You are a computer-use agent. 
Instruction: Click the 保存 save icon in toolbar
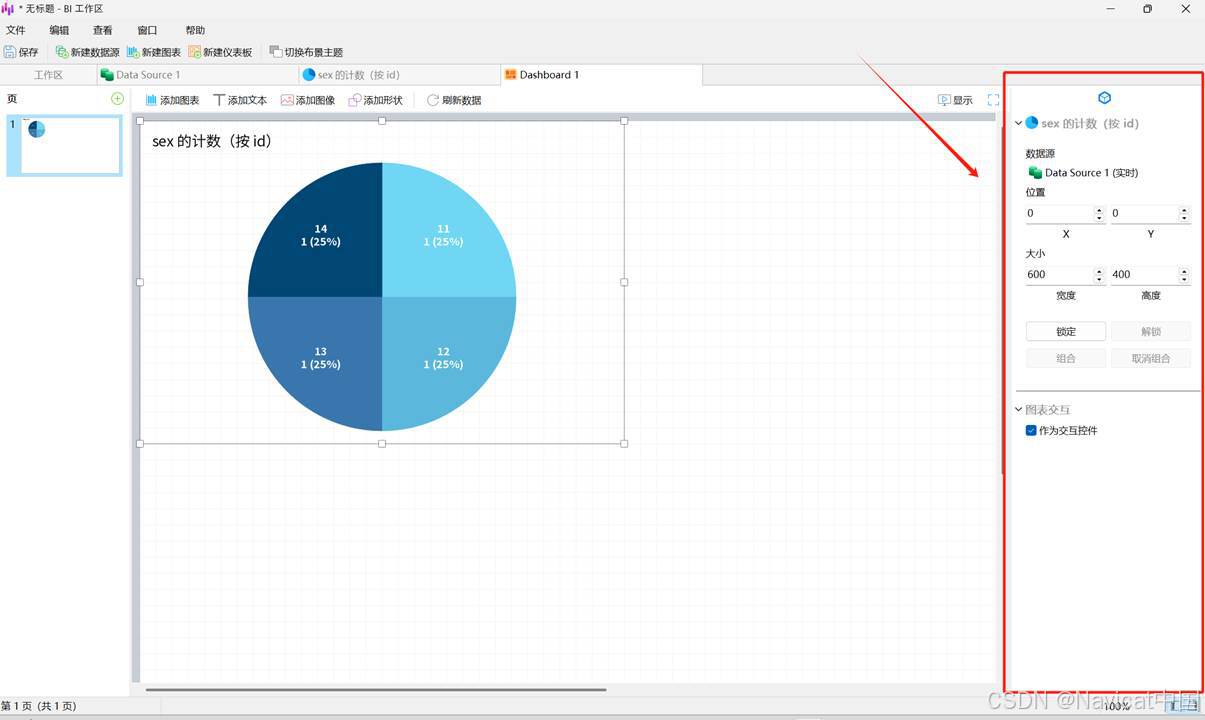tap(10, 52)
